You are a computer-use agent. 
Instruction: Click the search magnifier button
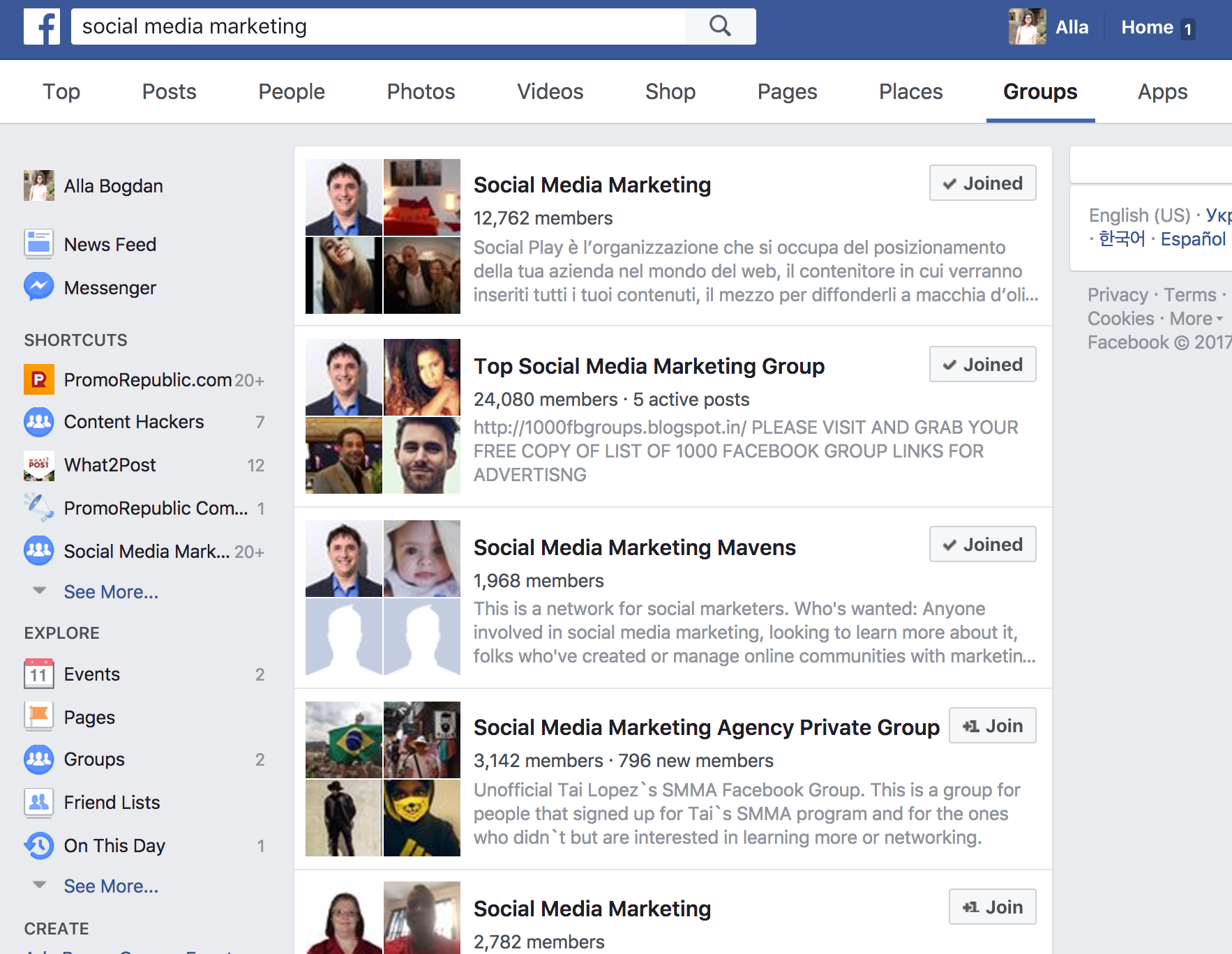coord(720,26)
